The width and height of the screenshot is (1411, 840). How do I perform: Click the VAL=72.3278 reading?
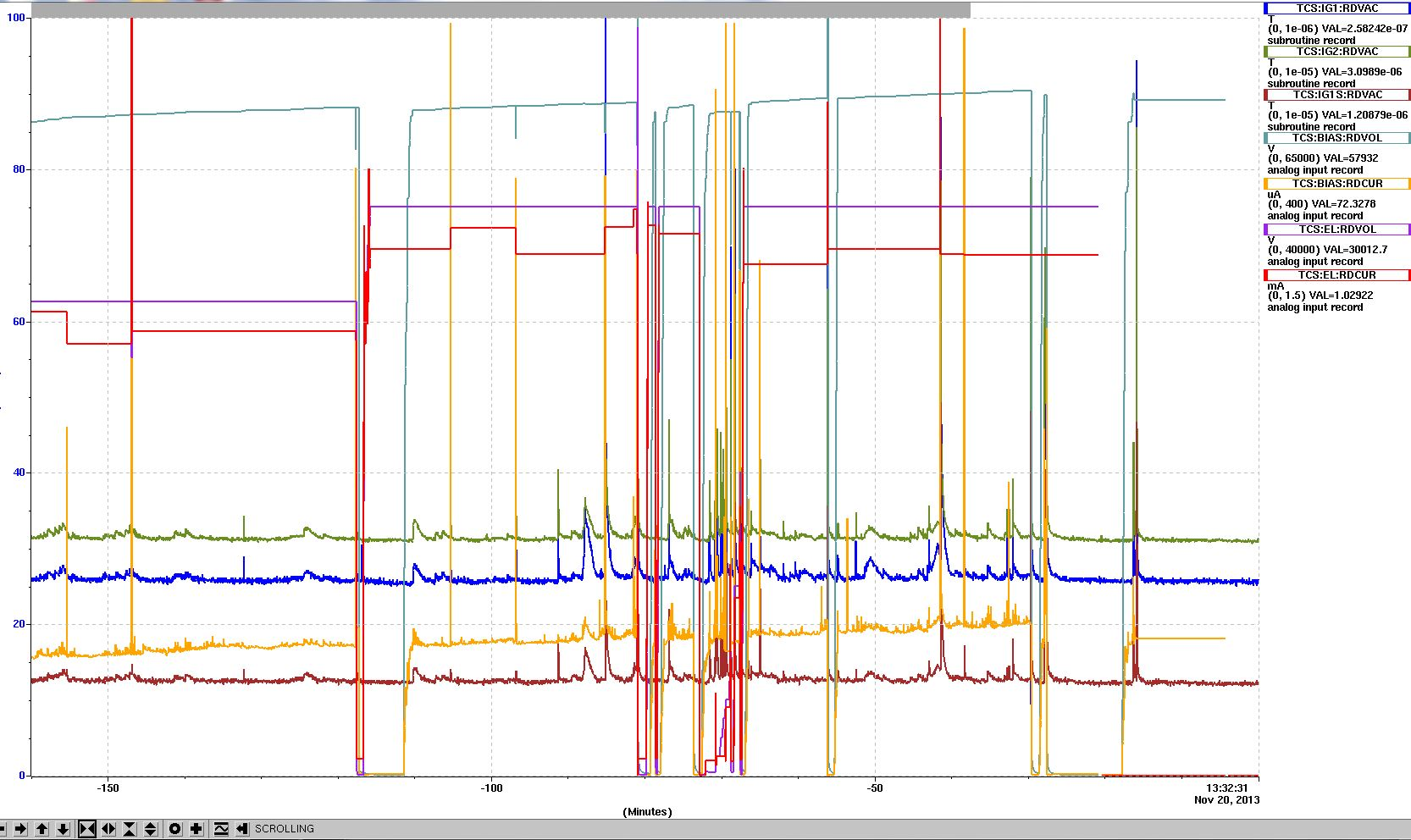tap(1344, 204)
